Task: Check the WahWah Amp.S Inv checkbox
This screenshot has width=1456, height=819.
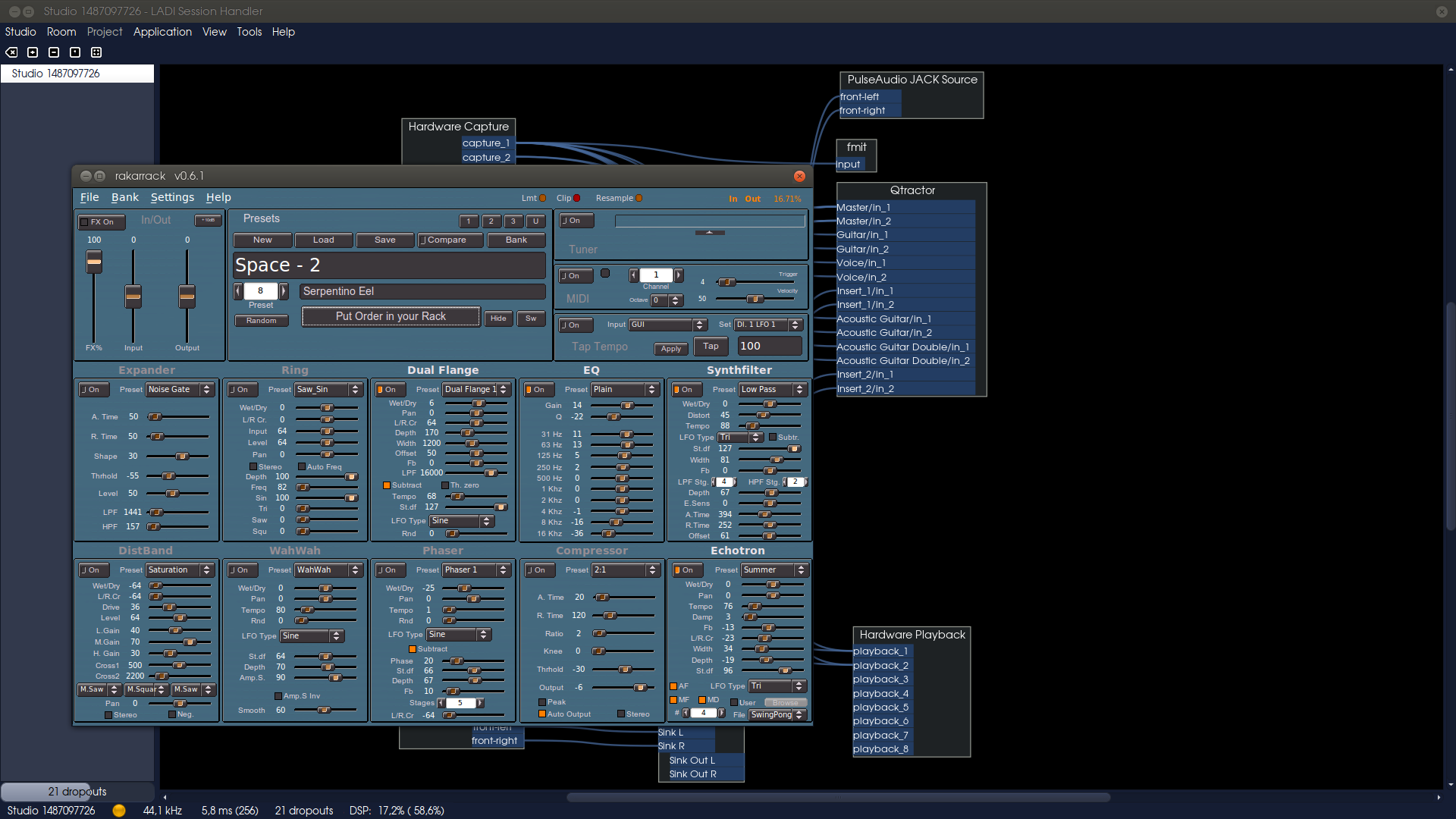Action: click(x=278, y=695)
